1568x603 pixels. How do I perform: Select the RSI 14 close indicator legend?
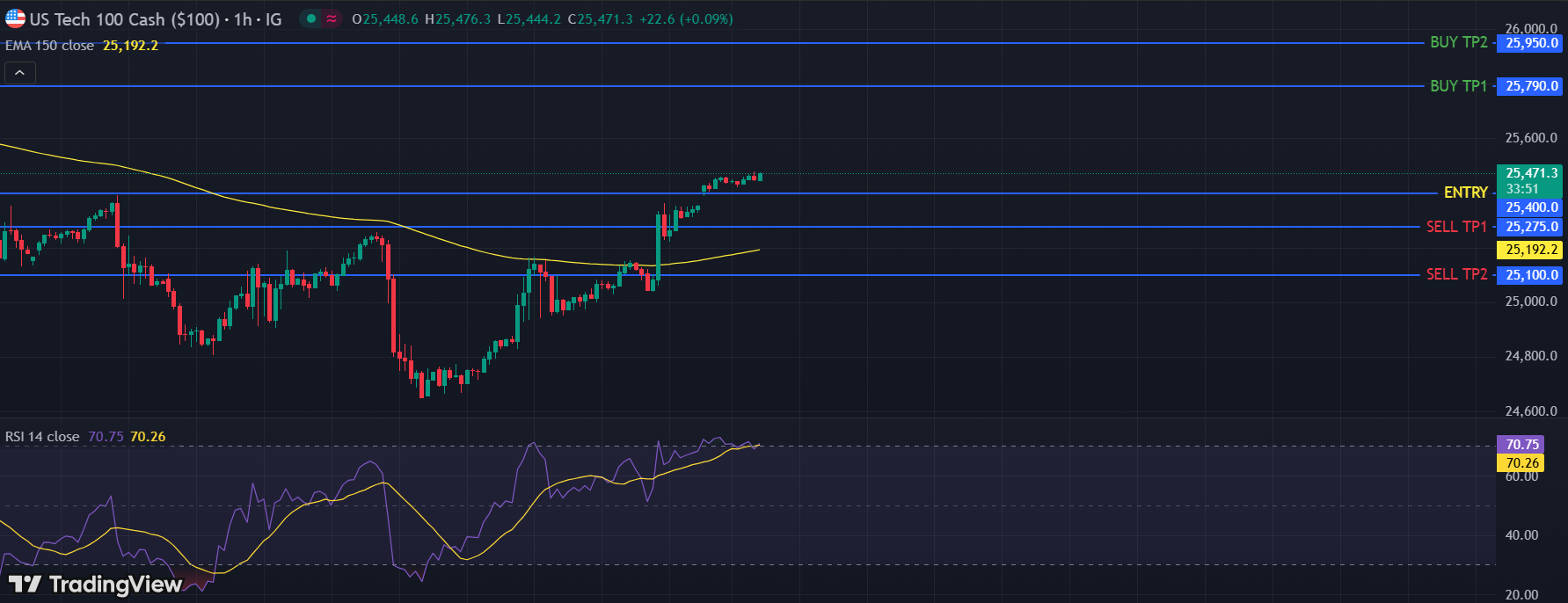(x=42, y=437)
